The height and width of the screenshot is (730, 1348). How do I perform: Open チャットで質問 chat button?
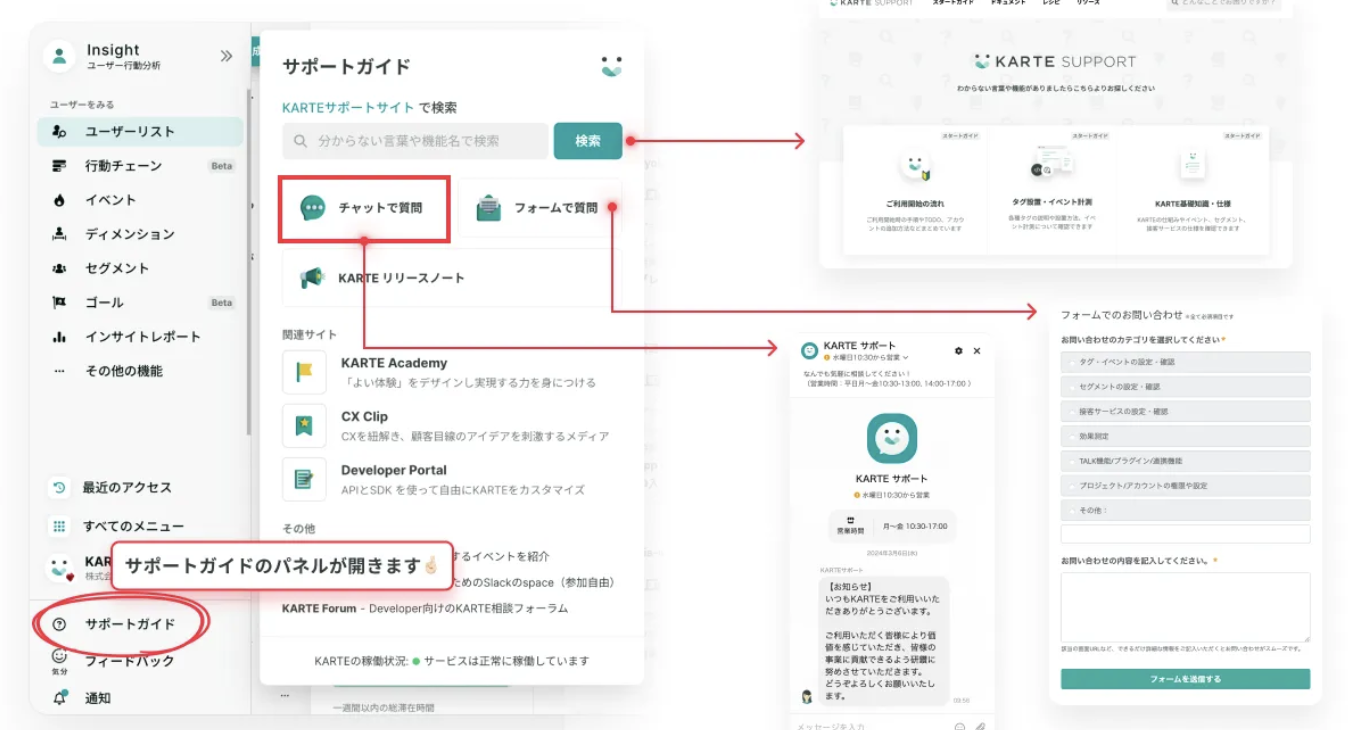(364, 208)
